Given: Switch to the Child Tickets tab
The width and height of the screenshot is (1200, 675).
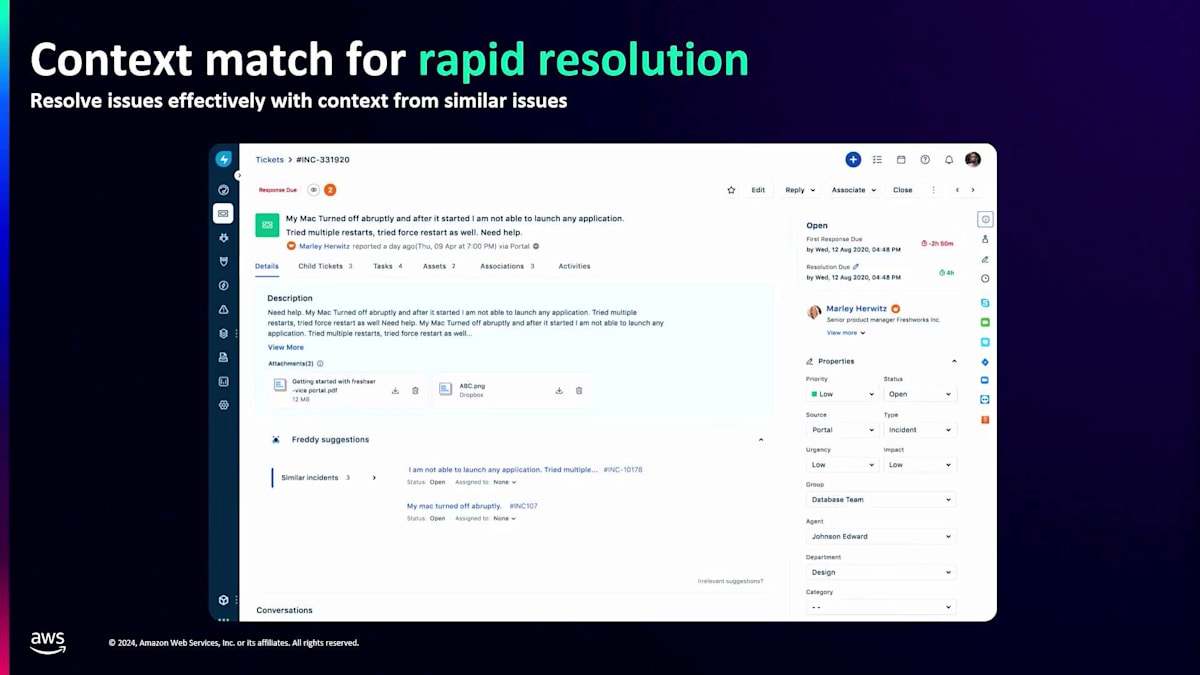Looking at the screenshot, I should (325, 266).
